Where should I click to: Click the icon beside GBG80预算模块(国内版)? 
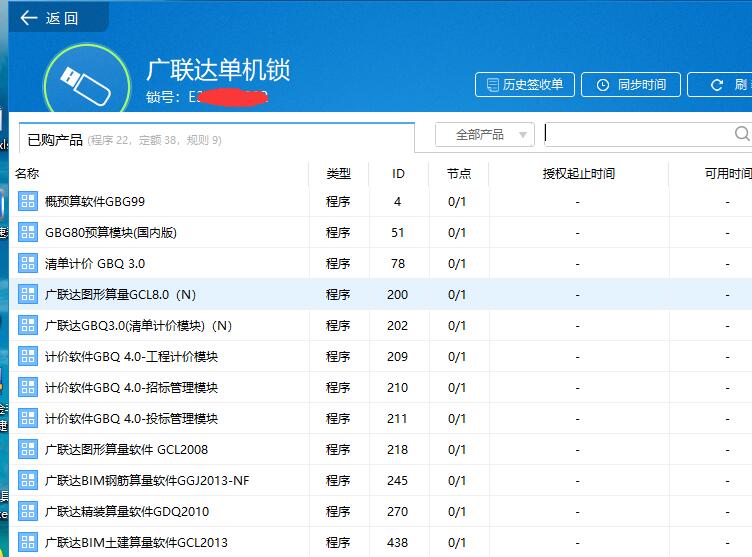coord(28,232)
